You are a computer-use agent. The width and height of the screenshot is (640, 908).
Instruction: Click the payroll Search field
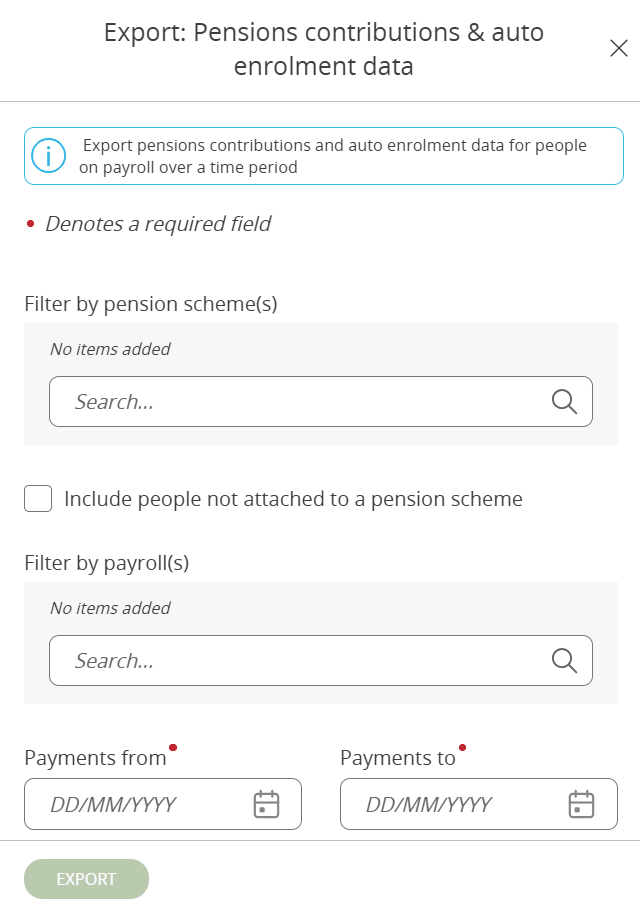click(250, 660)
